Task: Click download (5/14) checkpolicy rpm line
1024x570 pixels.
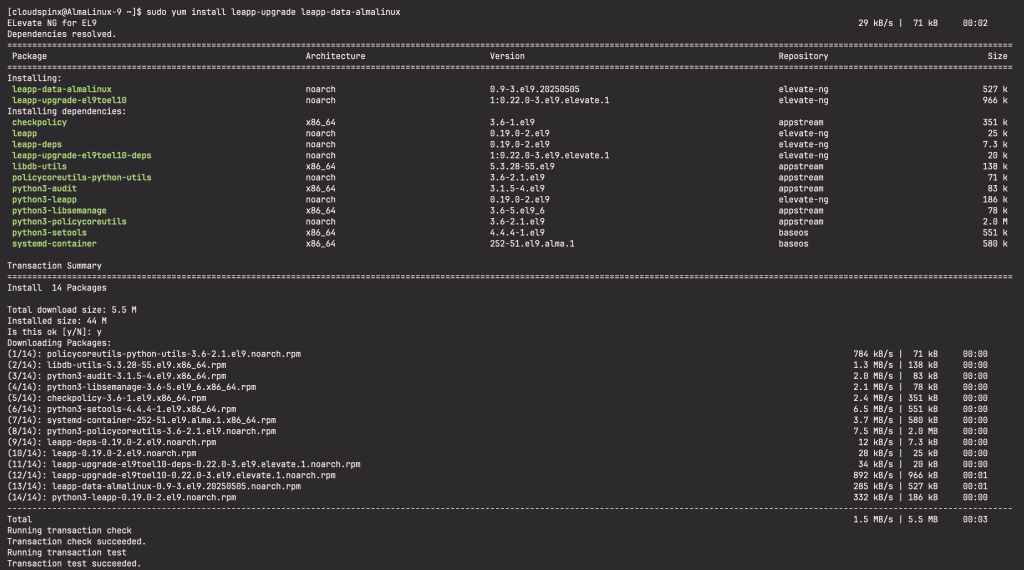Action: [106, 399]
